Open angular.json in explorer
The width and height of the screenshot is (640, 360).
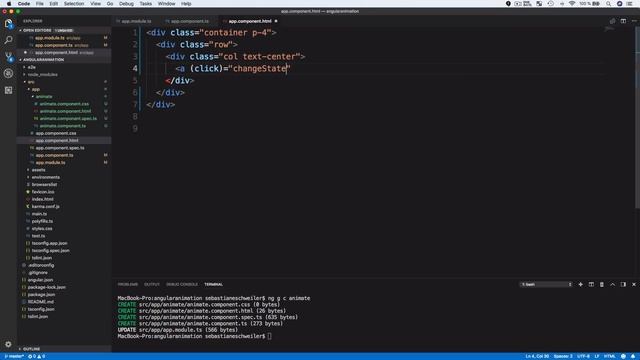click(40, 280)
